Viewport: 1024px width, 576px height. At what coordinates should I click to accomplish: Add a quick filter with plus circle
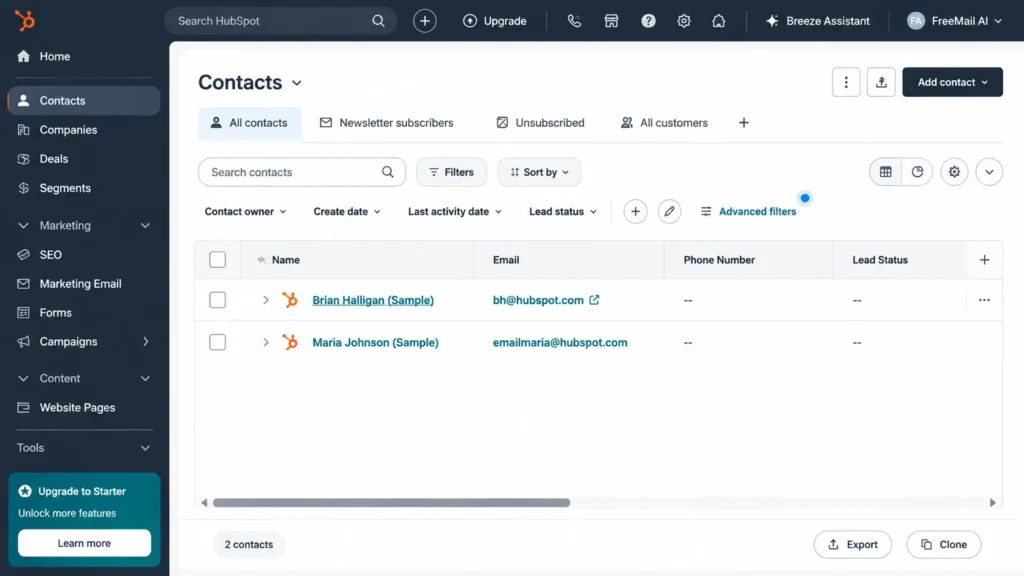click(x=635, y=212)
